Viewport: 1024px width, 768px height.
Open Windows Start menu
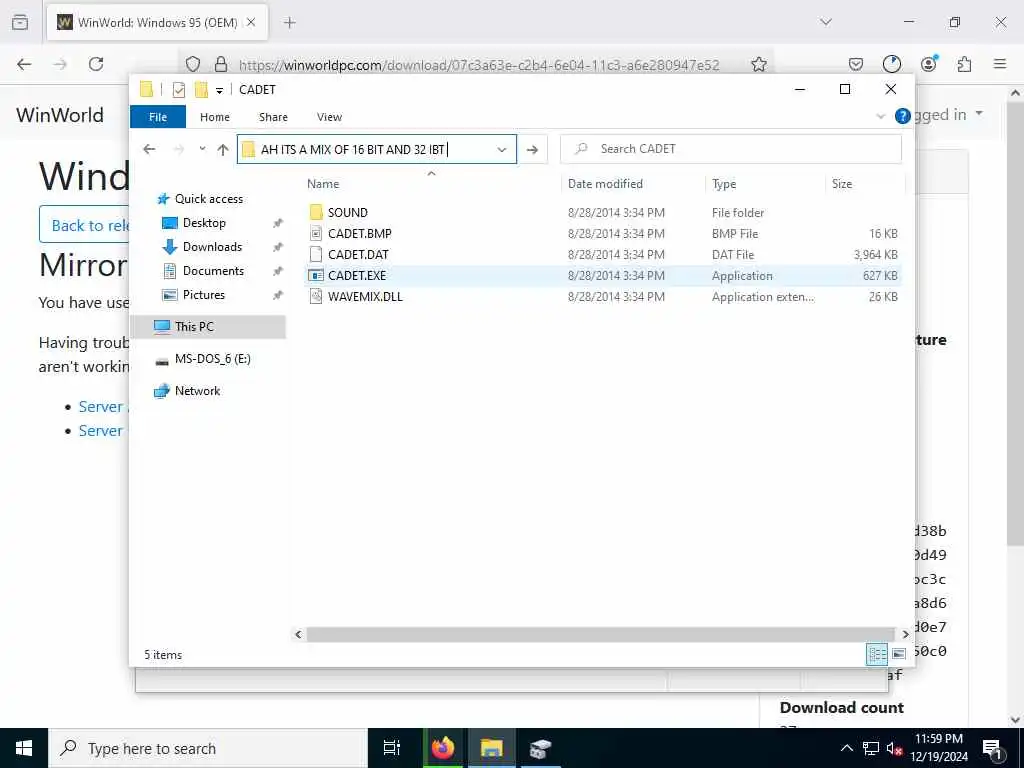point(24,748)
